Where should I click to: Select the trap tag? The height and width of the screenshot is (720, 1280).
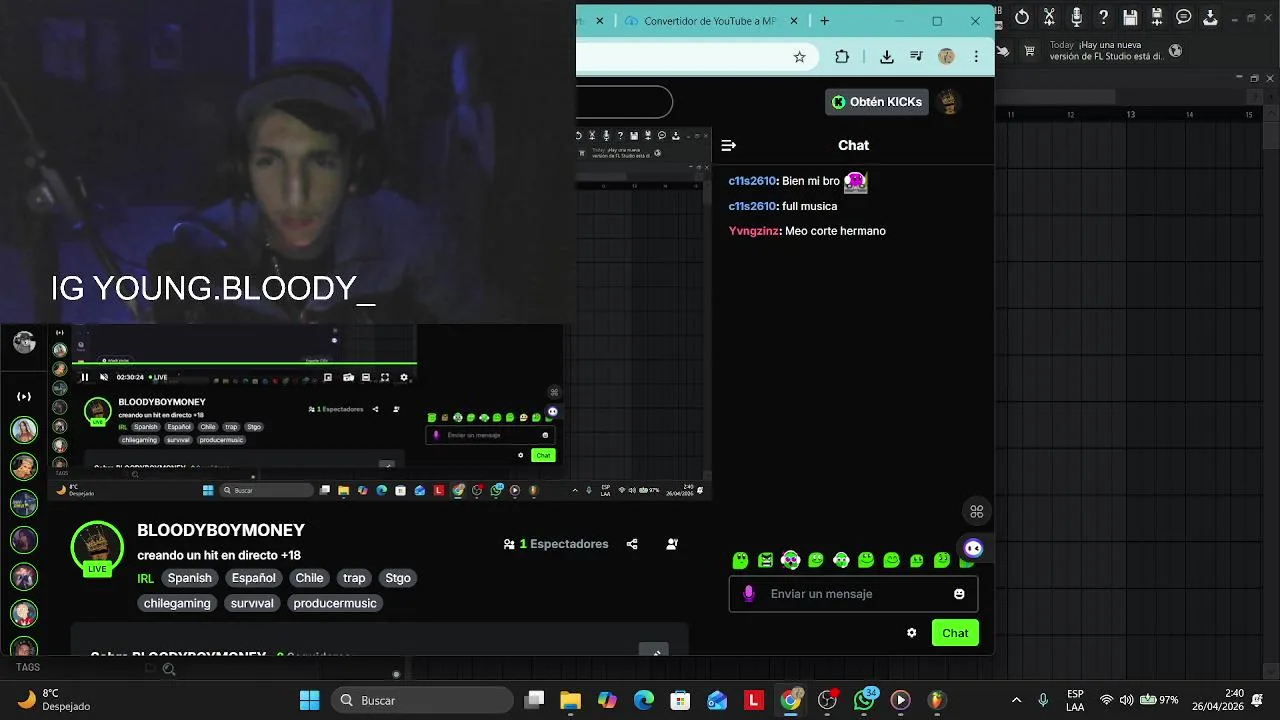tap(354, 578)
